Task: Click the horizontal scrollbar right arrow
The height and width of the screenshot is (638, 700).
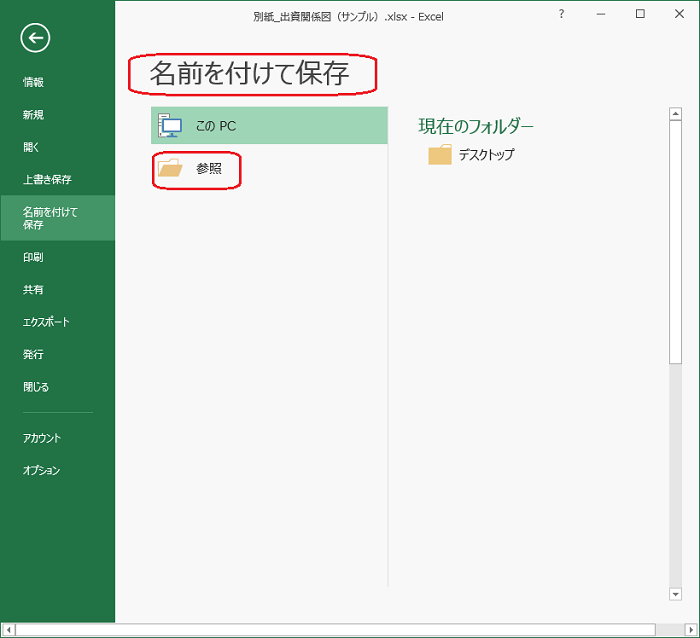Action: [691, 630]
